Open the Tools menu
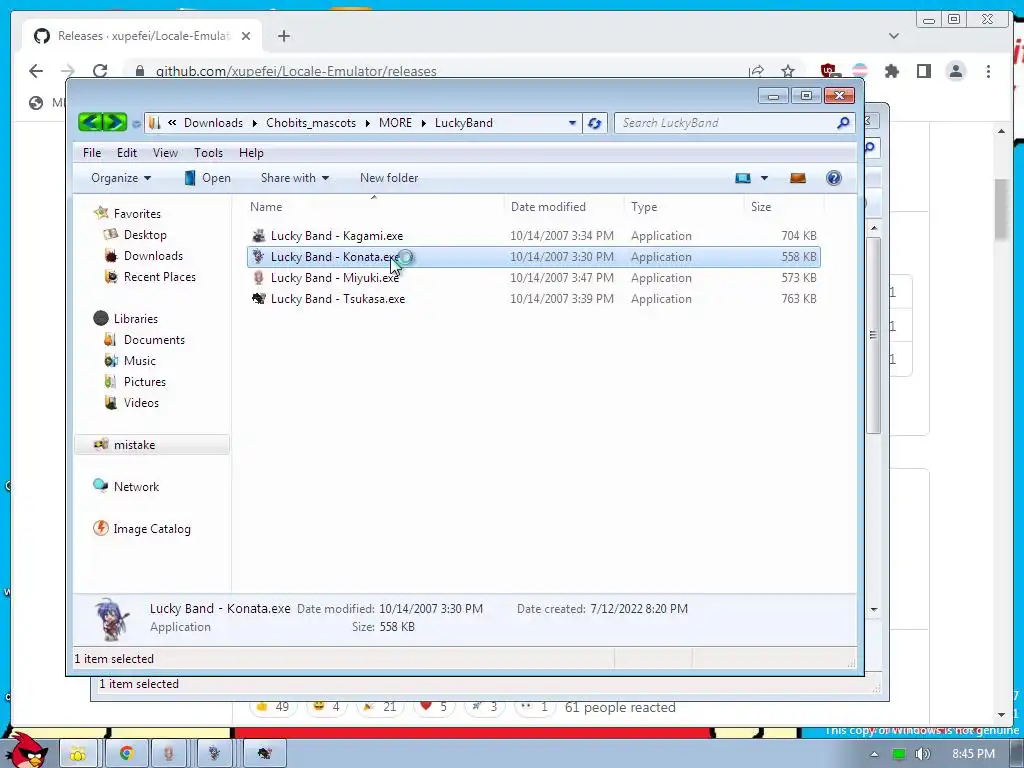 (x=208, y=152)
